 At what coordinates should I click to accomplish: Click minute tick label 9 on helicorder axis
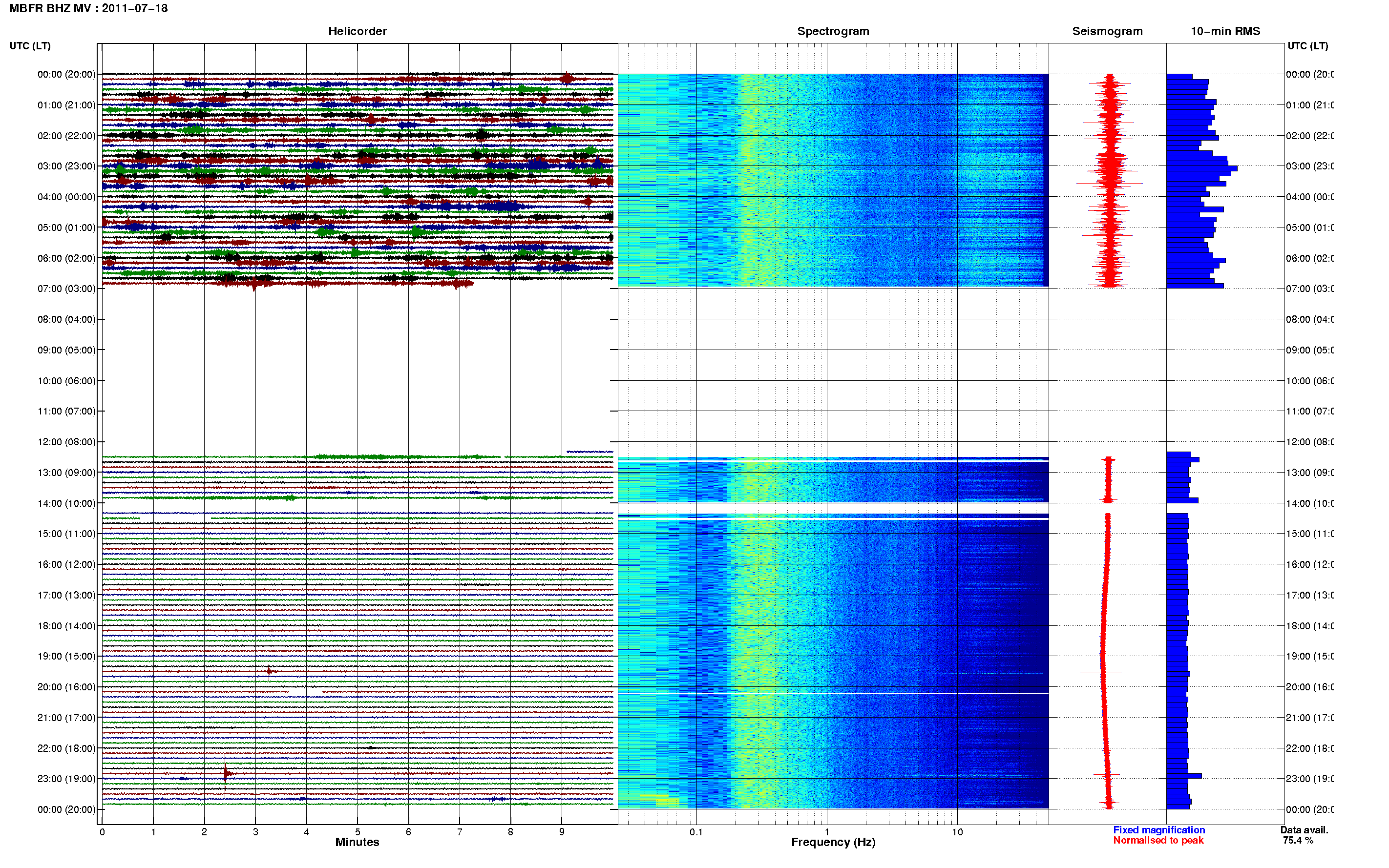click(562, 832)
